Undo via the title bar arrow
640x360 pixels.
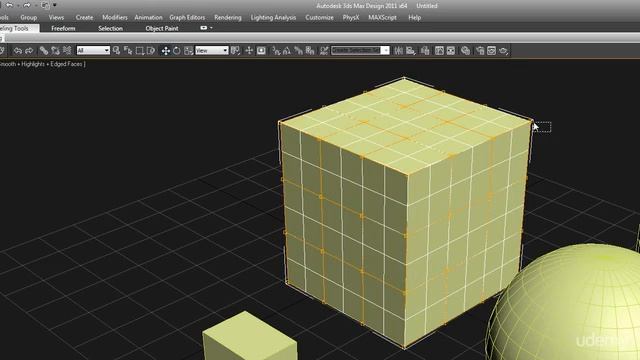pos(9,5)
